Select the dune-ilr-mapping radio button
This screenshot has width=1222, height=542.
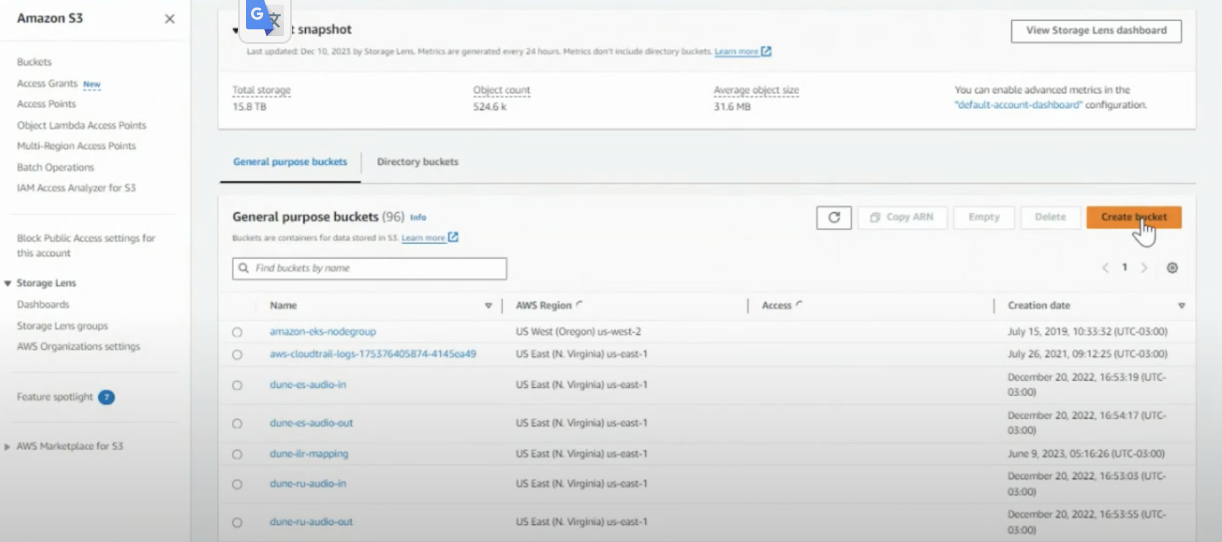237,454
